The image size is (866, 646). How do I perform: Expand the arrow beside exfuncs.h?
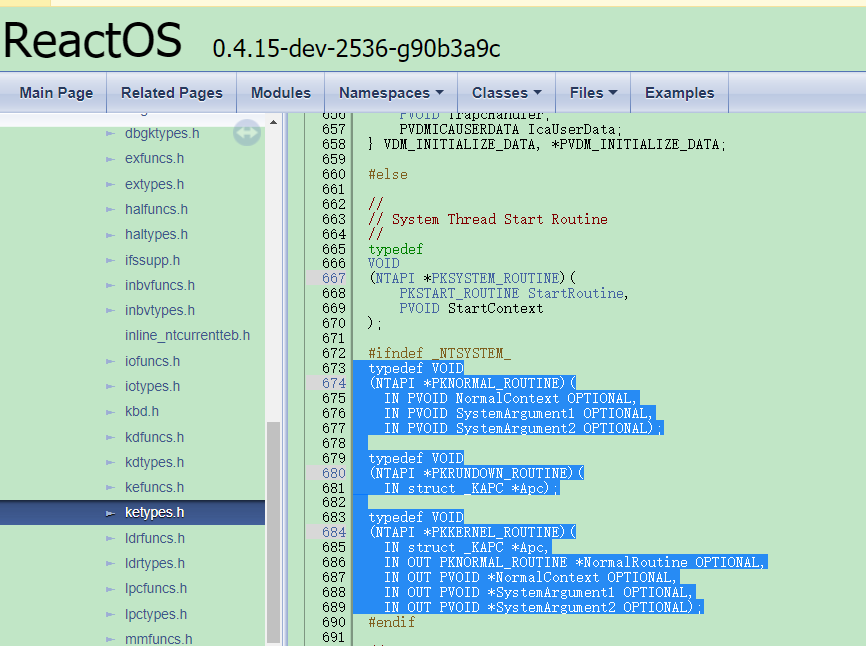point(110,159)
